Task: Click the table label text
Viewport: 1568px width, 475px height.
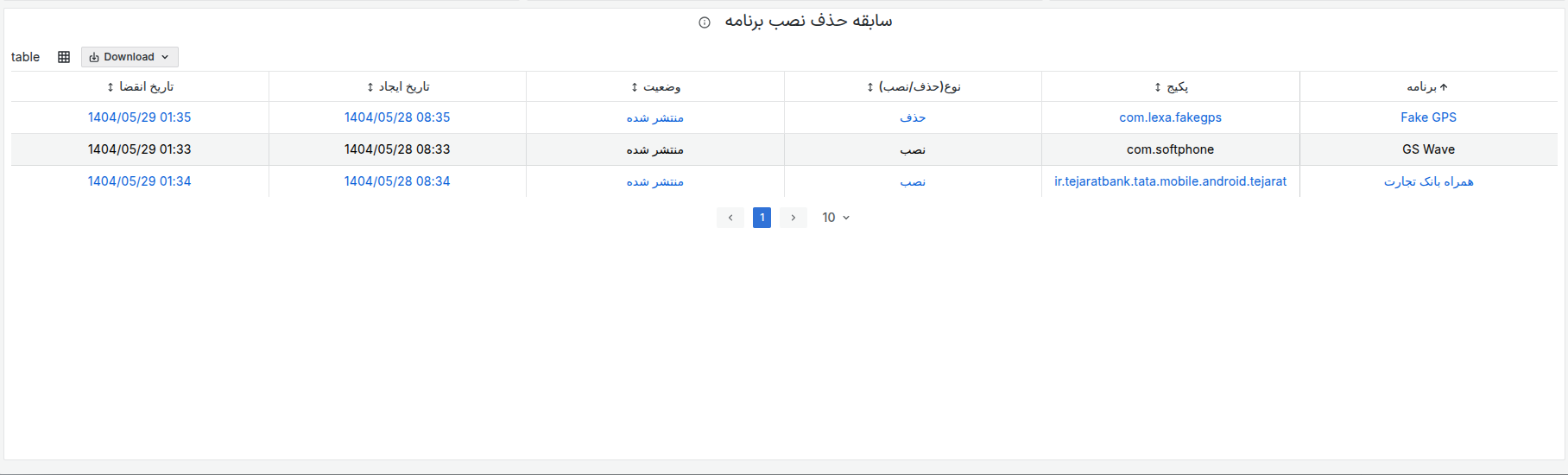Action: coord(25,57)
